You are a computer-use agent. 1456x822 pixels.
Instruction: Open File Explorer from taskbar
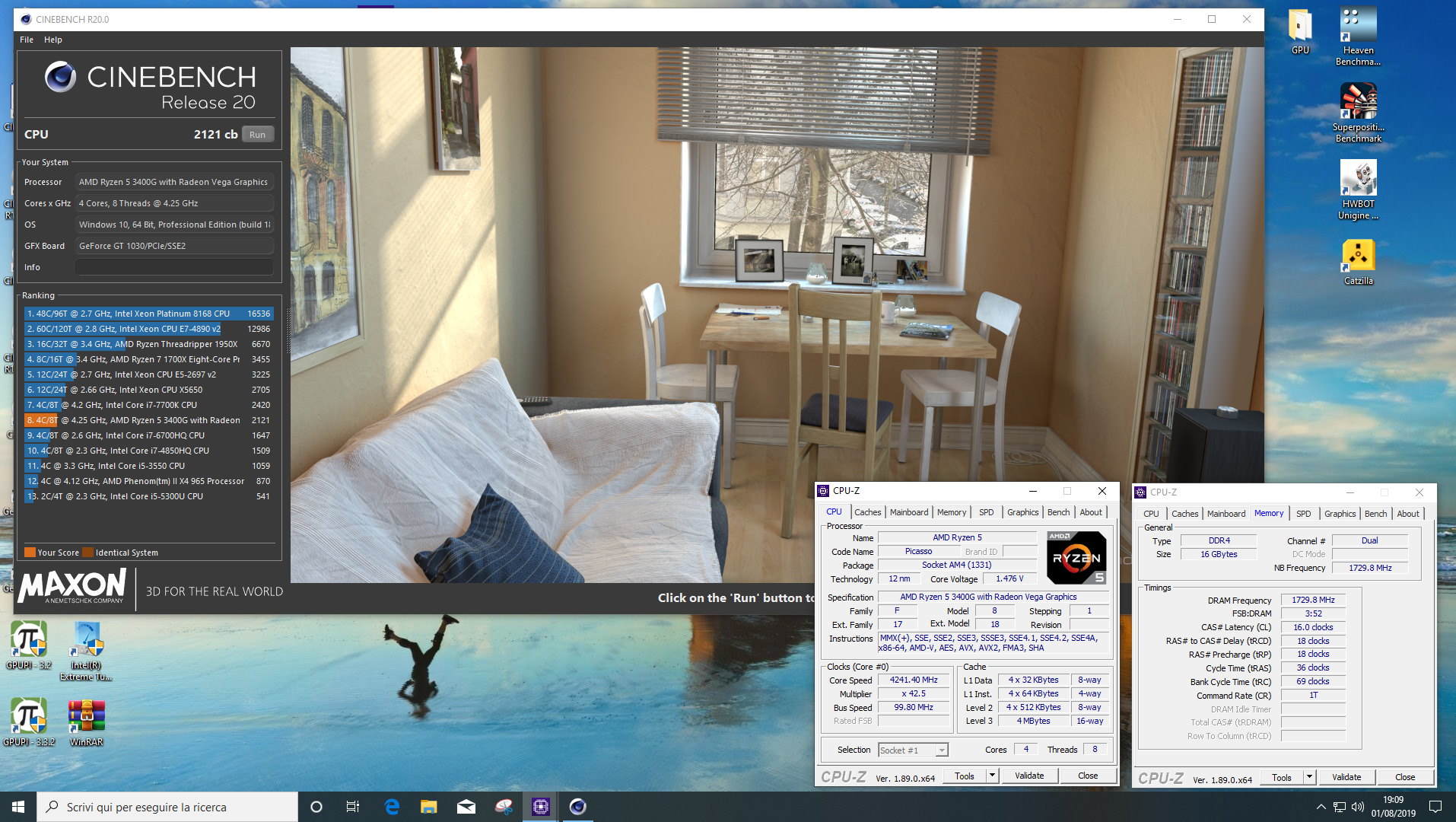429,807
